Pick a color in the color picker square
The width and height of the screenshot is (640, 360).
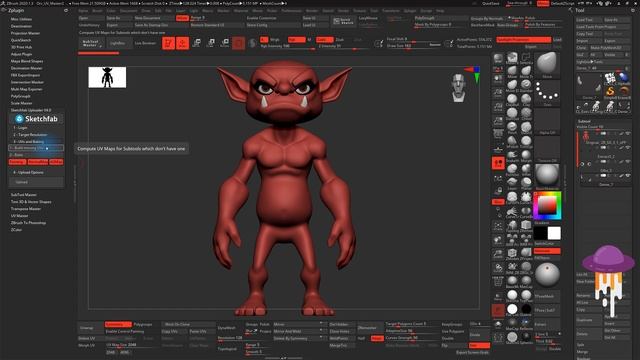[x=547, y=206]
